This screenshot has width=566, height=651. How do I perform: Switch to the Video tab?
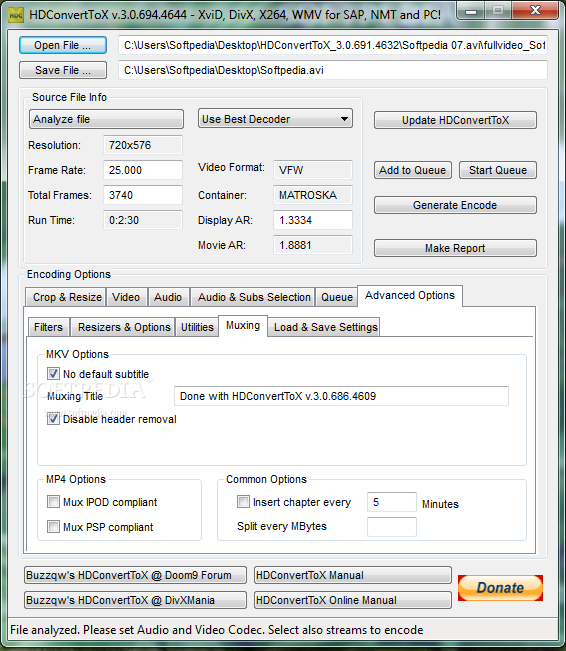pos(126,297)
